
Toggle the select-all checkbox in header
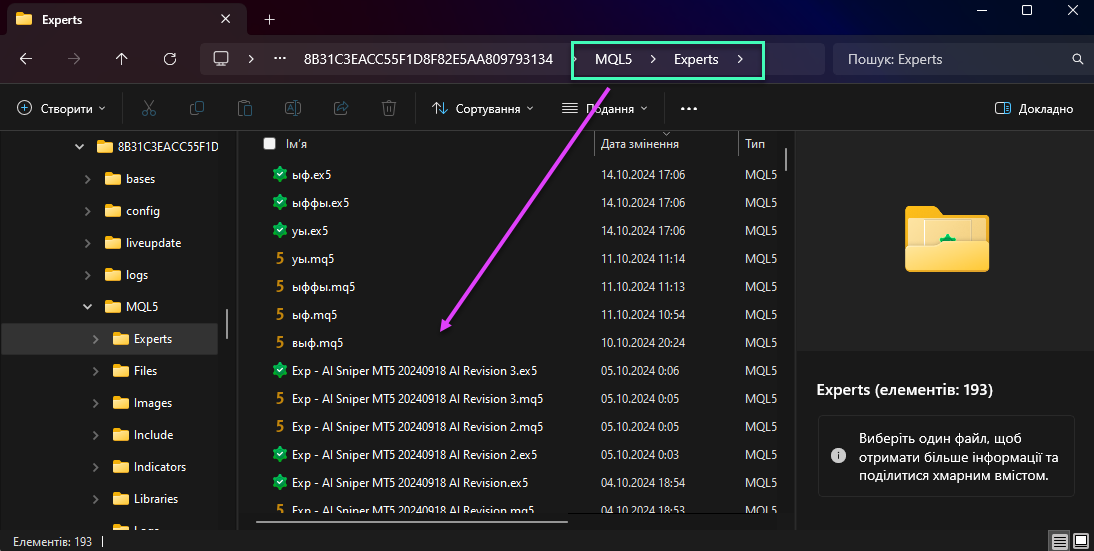269,144
